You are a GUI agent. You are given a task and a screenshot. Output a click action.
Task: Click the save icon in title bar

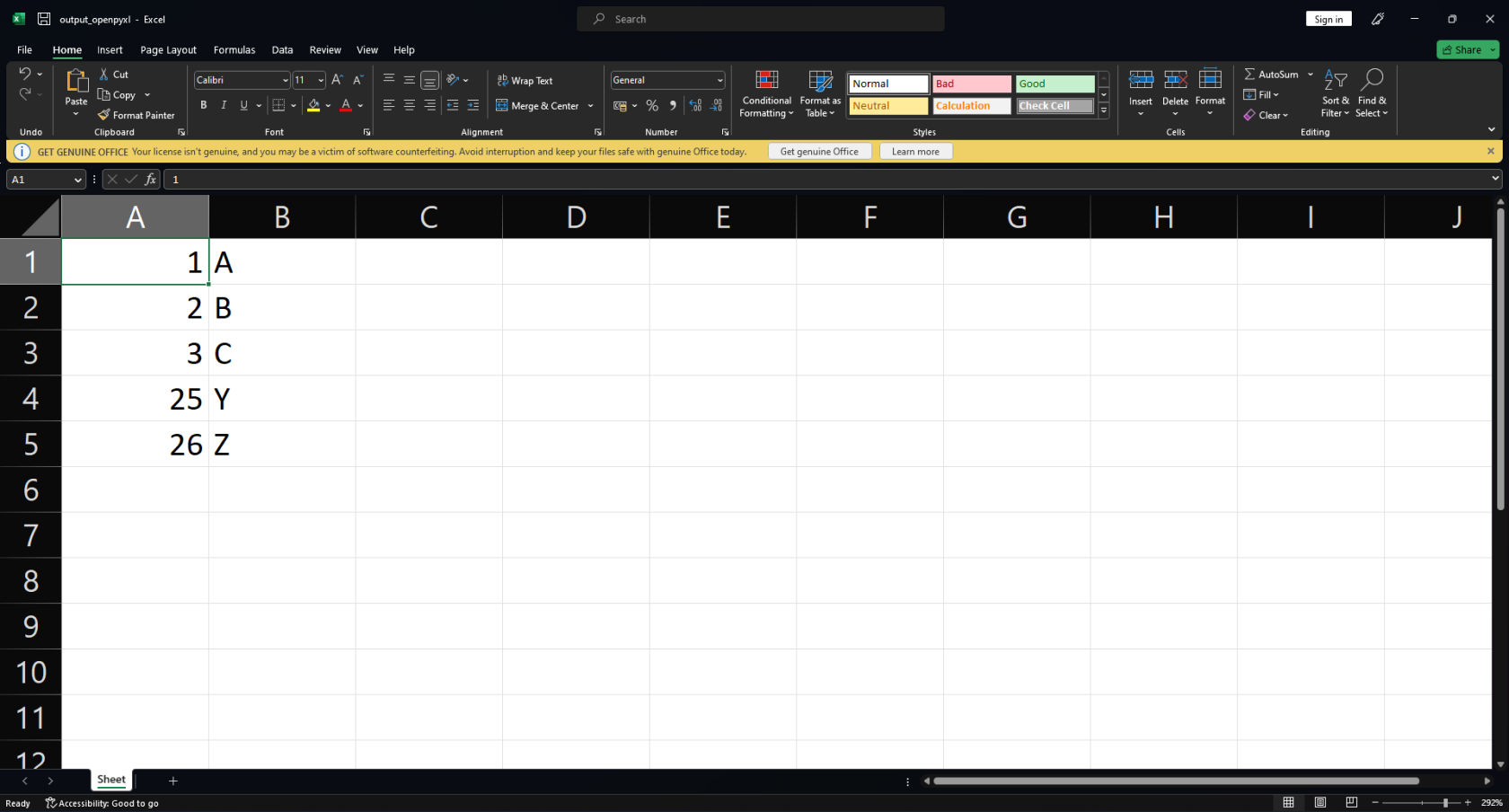43,19
